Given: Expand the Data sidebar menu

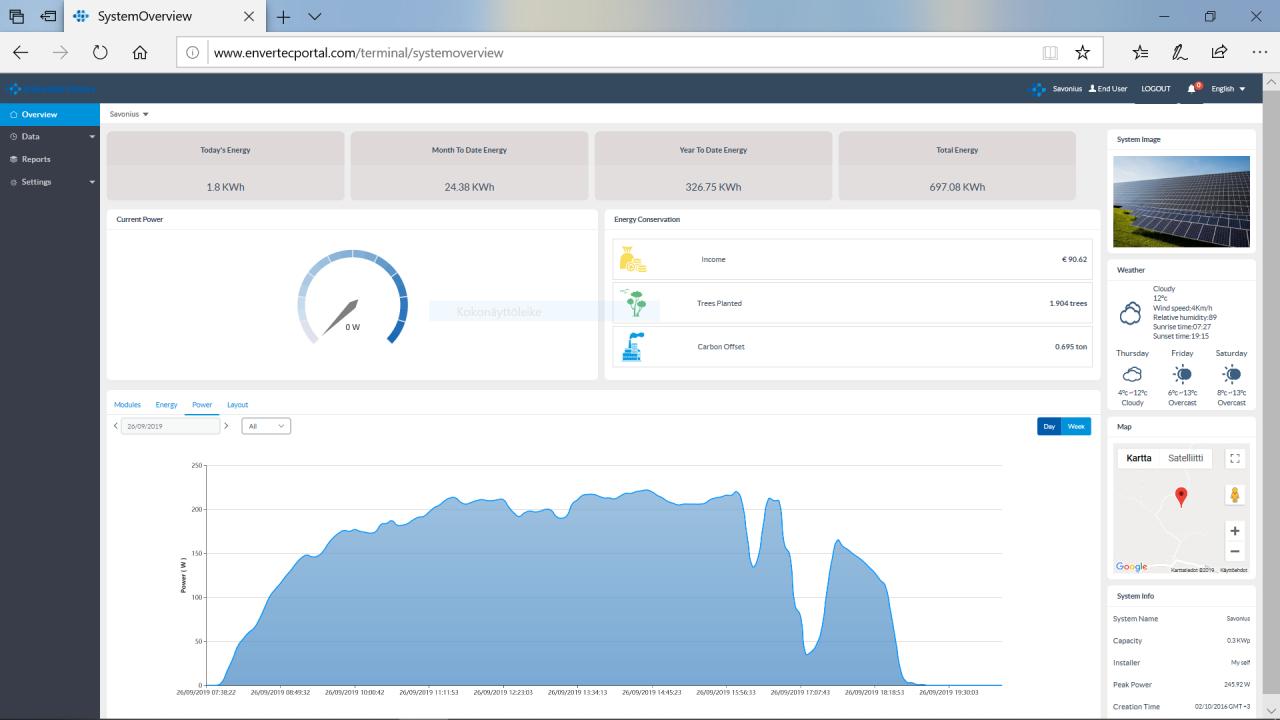Looking at the screenshot, I should (50, 136).
